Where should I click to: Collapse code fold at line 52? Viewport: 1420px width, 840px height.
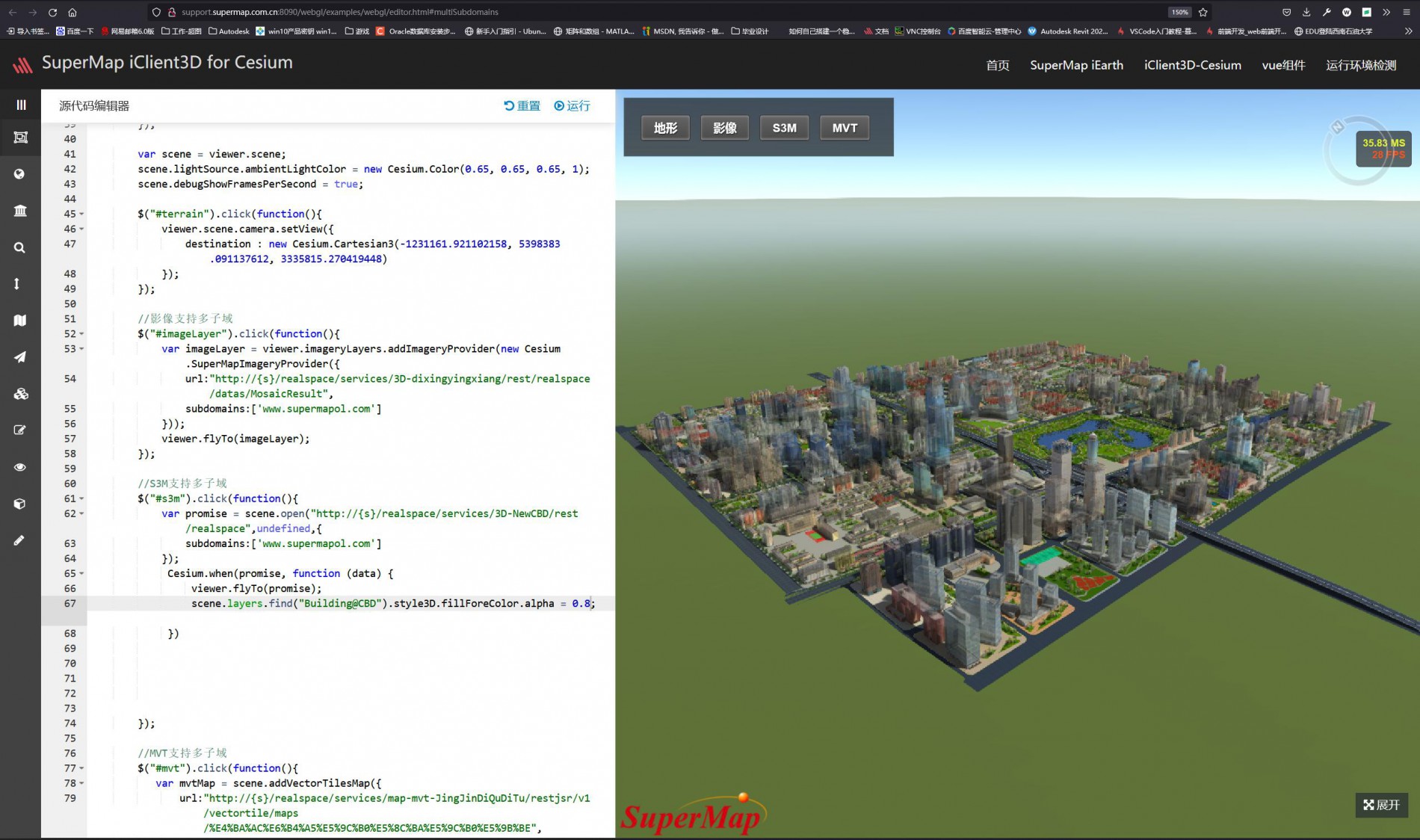(x=81, y=334)
